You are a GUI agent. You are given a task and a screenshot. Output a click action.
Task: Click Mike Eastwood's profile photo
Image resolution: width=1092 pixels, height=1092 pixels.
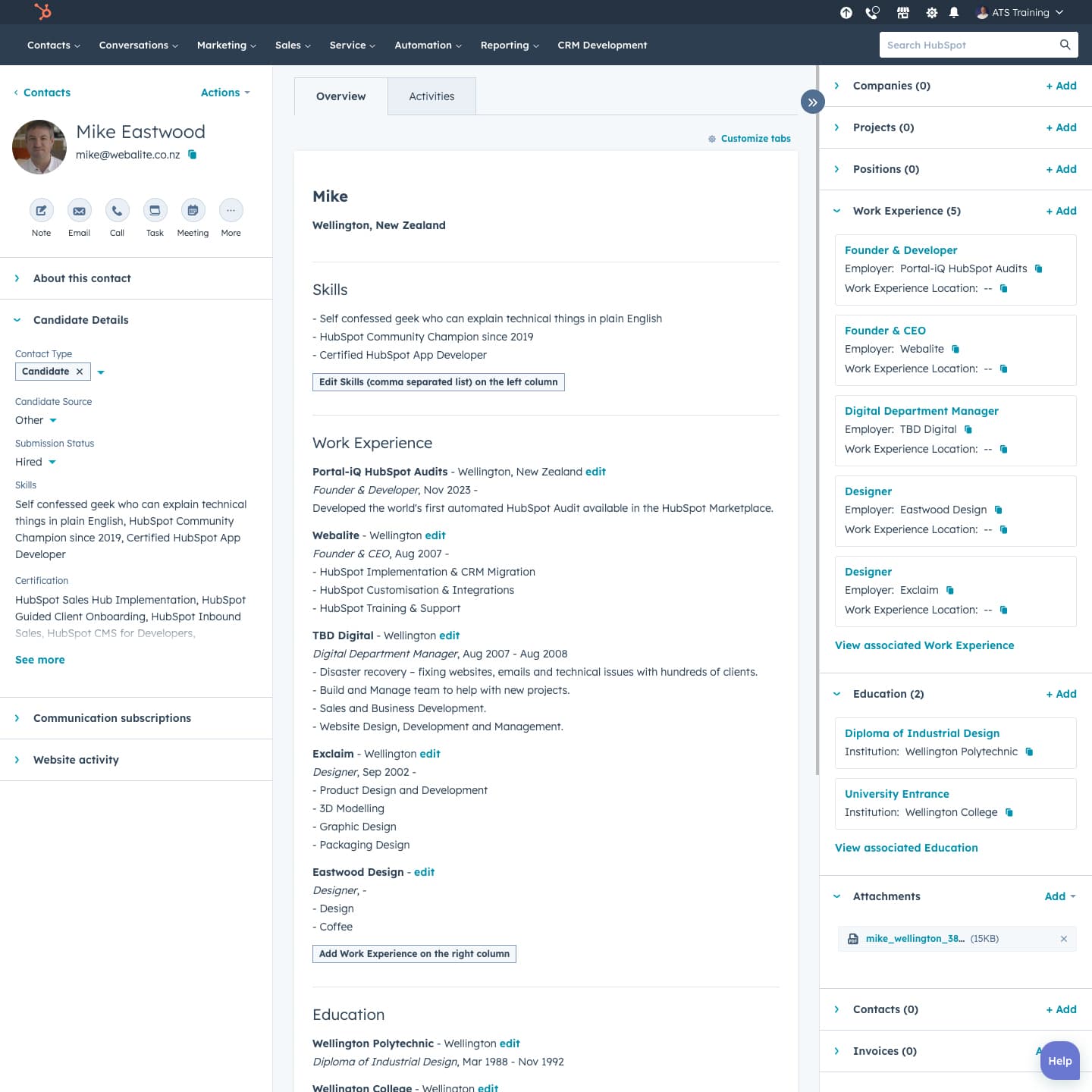(39, 147)
